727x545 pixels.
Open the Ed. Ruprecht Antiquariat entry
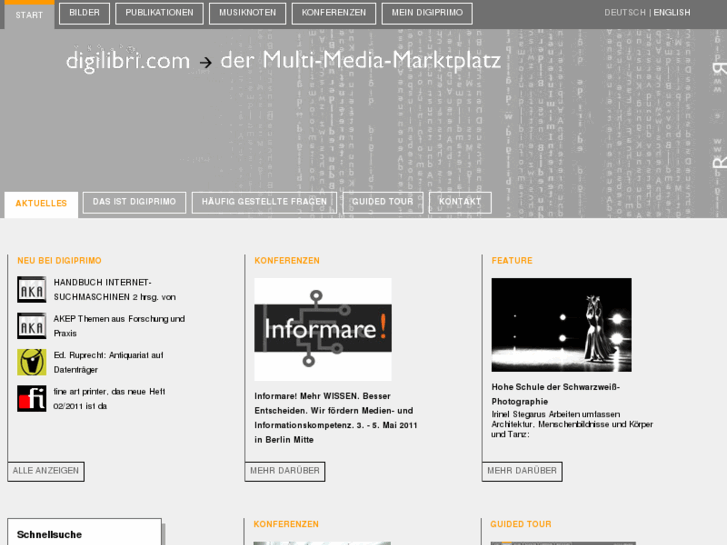point(108,362)
